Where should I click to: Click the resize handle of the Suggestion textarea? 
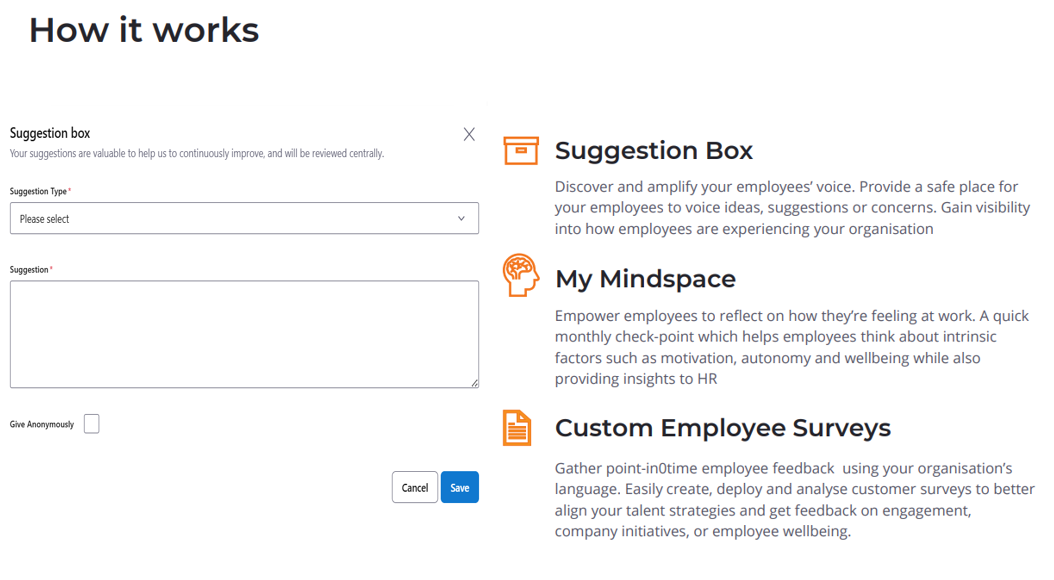click(x=474, y=383)
